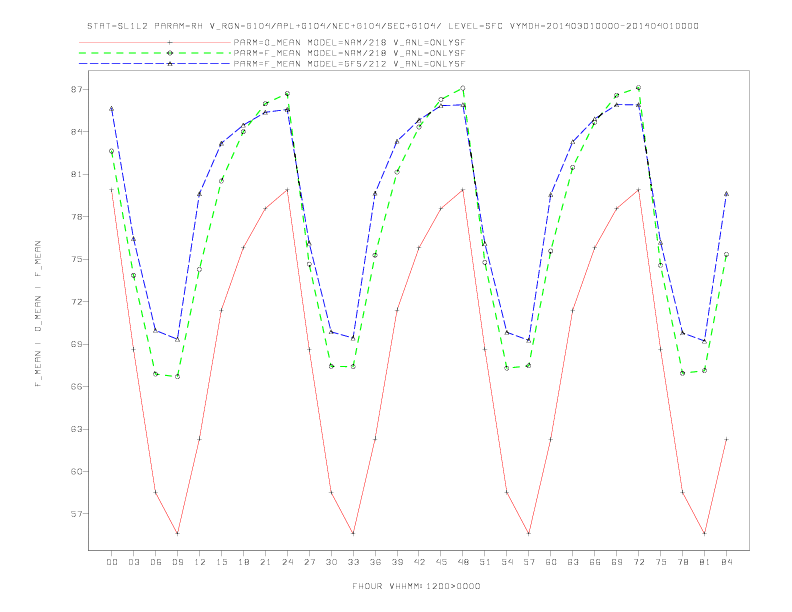The height and width of the screenshot is (612, 792).
Task: Click x-axis tick label 45
Action: point(441,562)
